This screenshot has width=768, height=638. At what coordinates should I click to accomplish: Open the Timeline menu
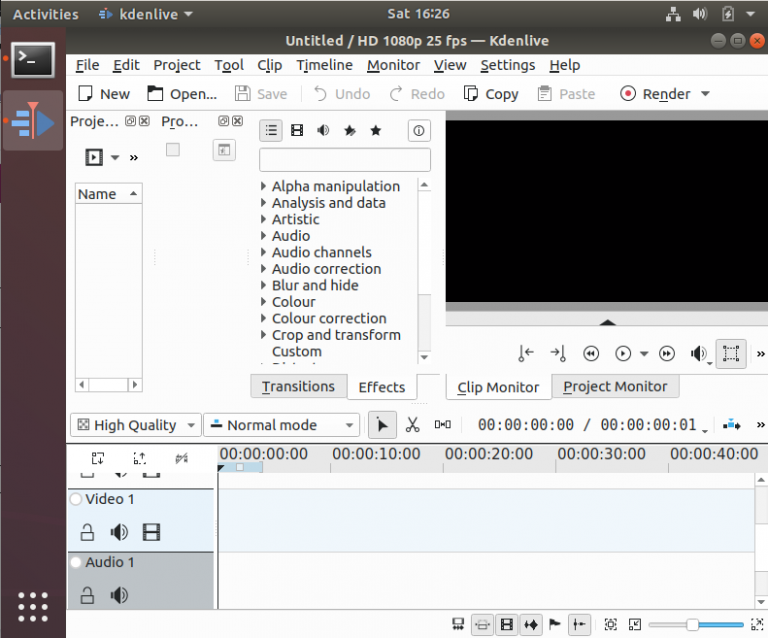324,65
